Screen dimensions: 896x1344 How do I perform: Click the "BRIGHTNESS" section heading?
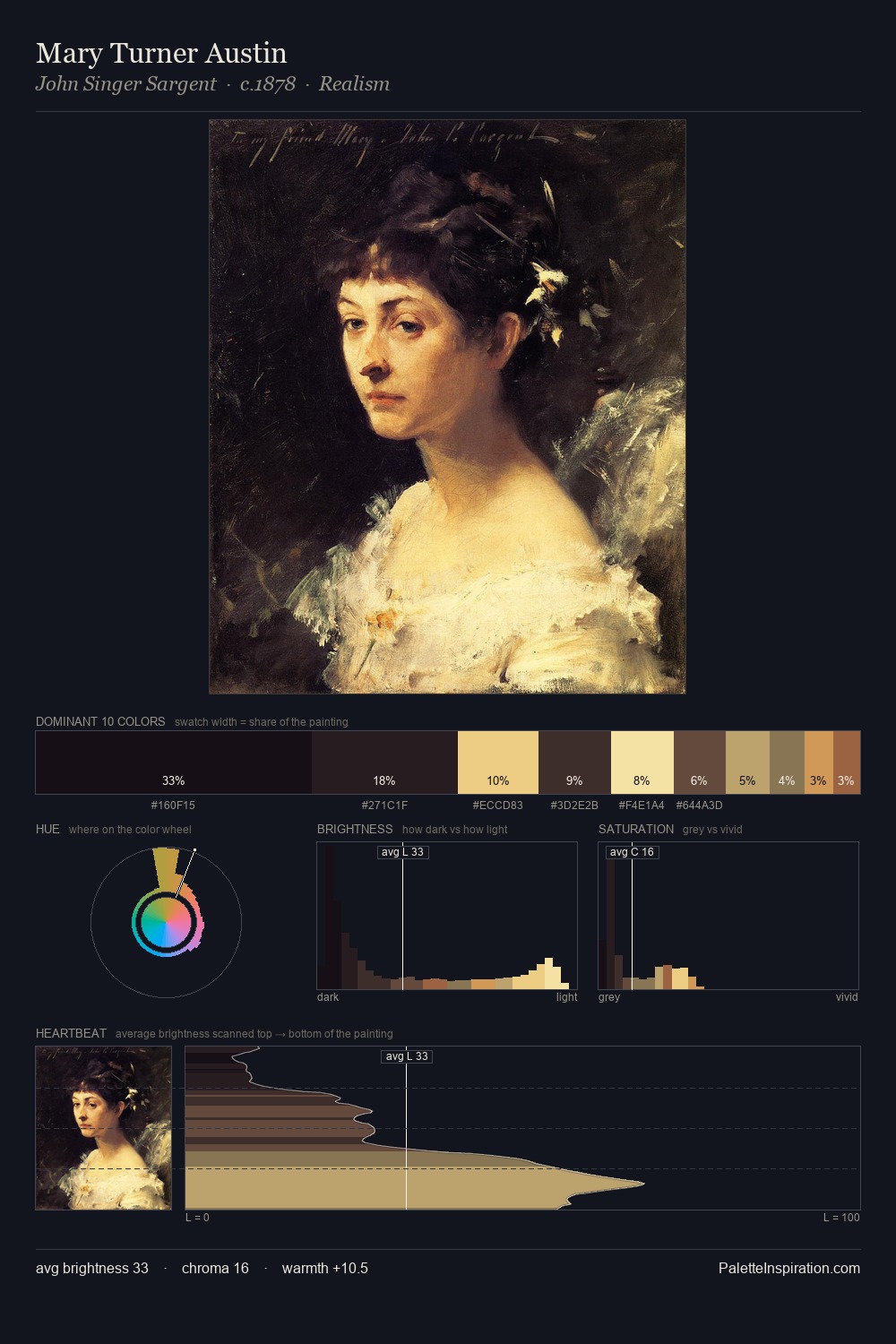[355, 829]
